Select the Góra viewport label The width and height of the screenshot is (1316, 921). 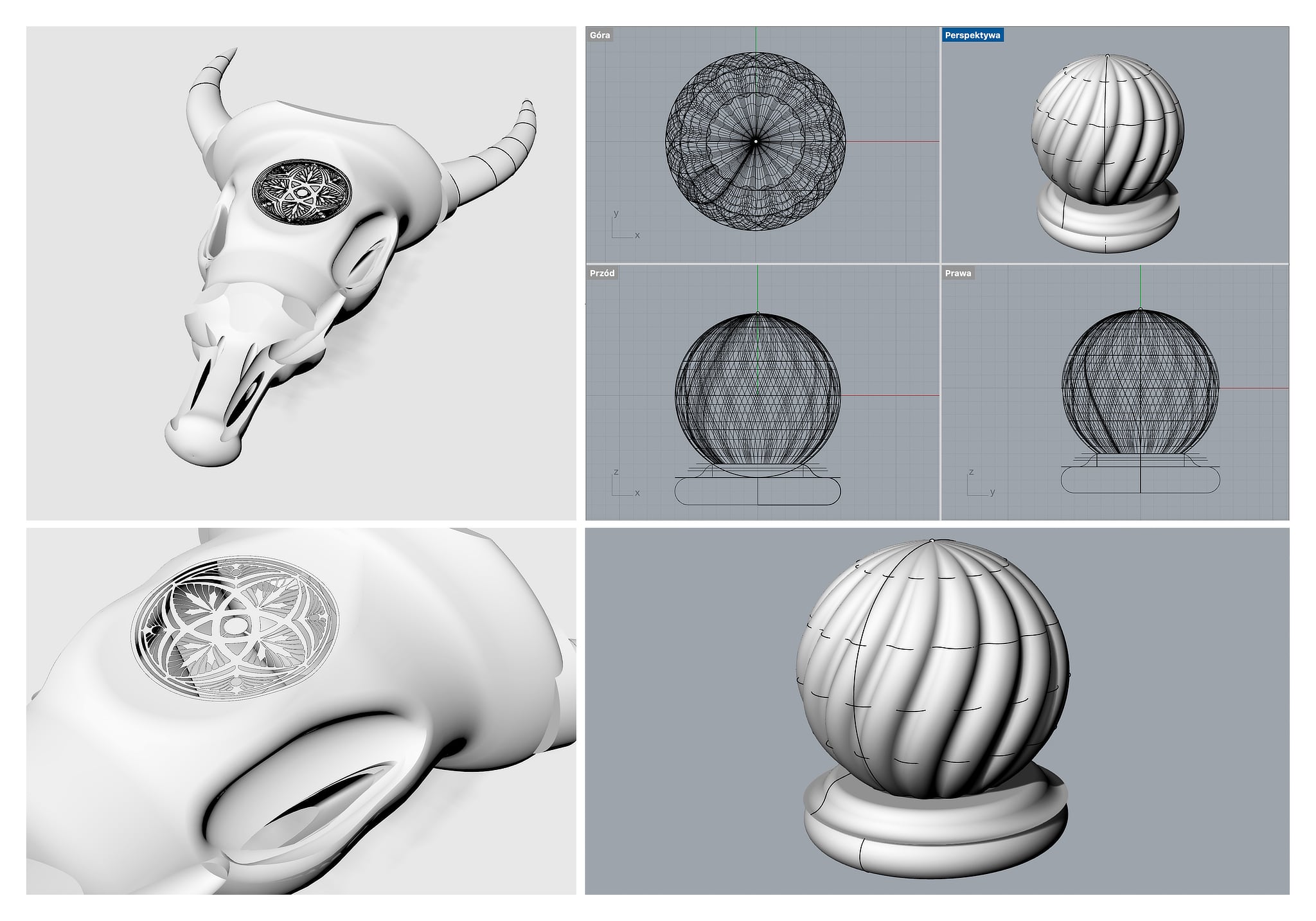click(x=600, y=35)
